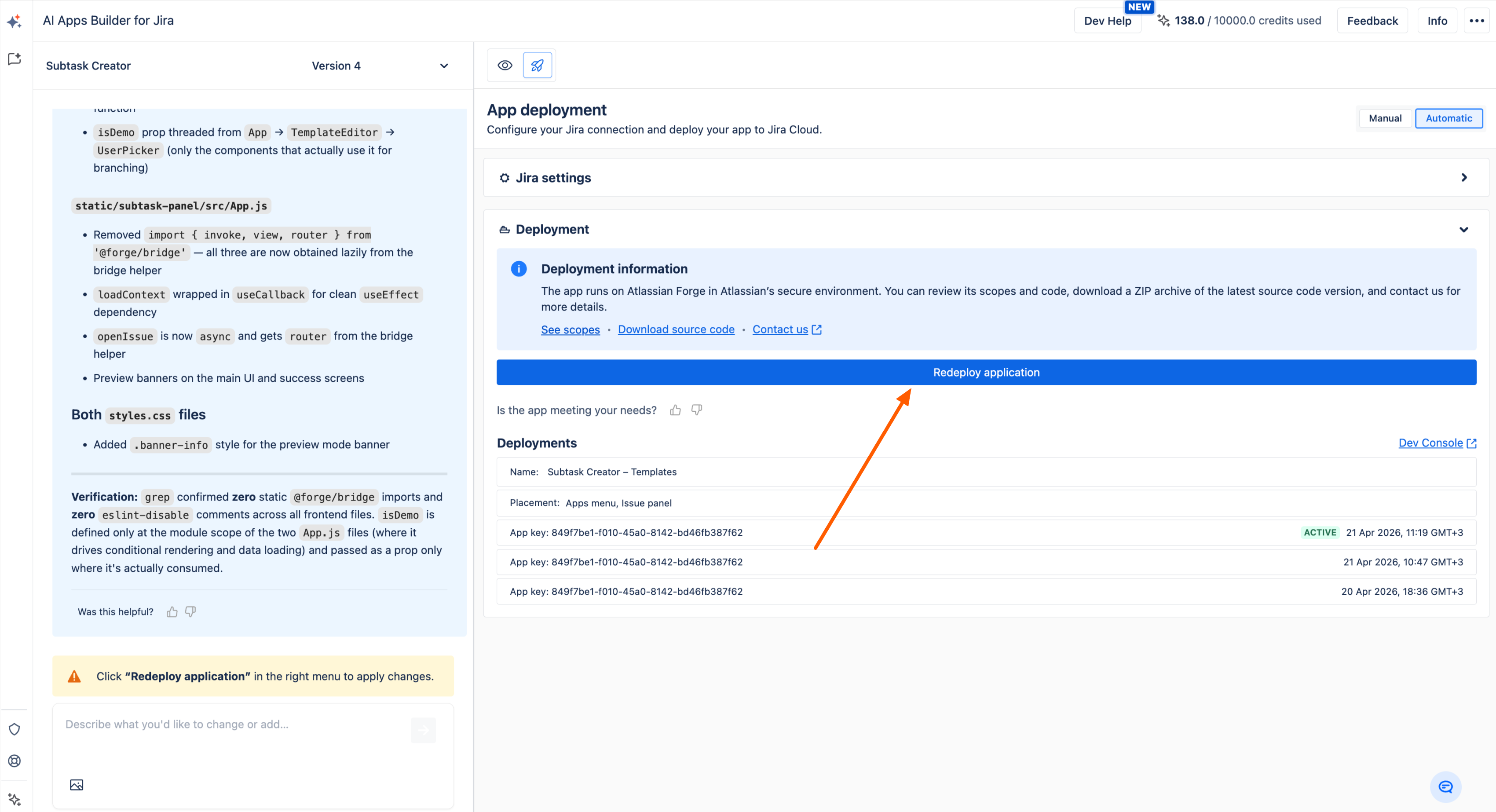Click the 'AI Apps Builder for Jira' title
This screenshot has width=1496, height=812.
pyautogui.click(x=108, y=21)
